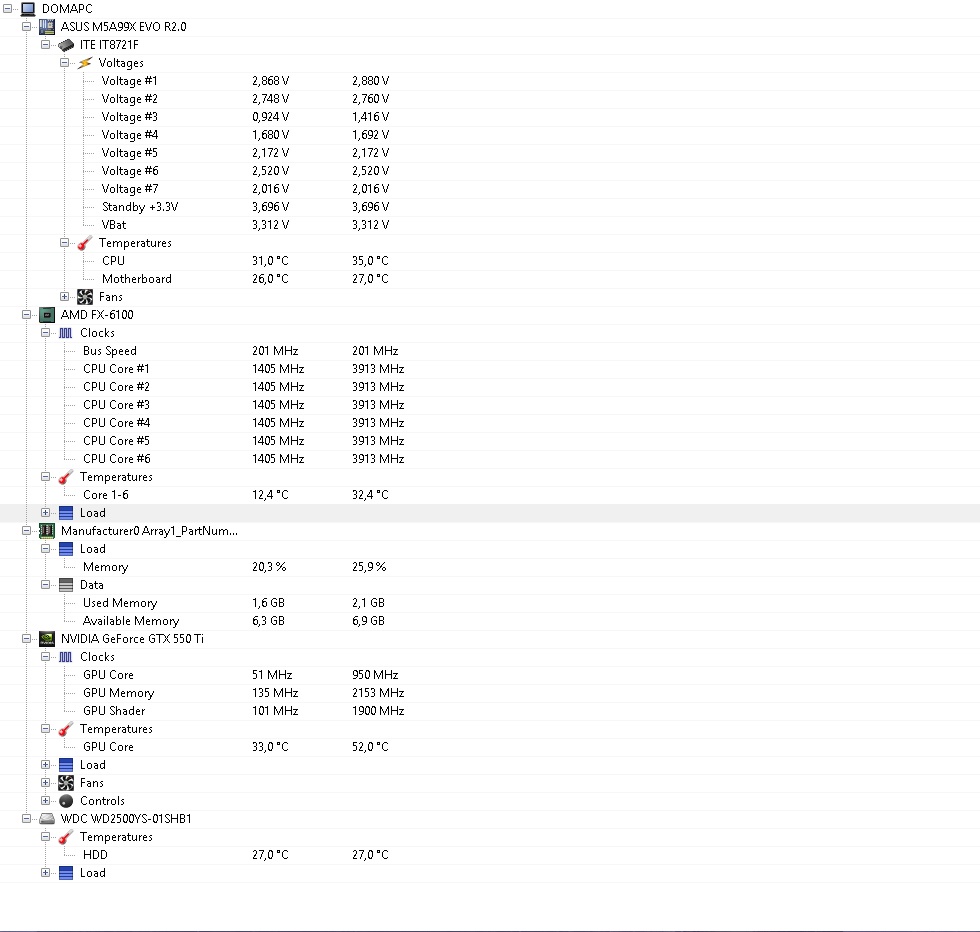Collapse the ASUS M5A99X EVO R2.0 node

tap(26, 27)
